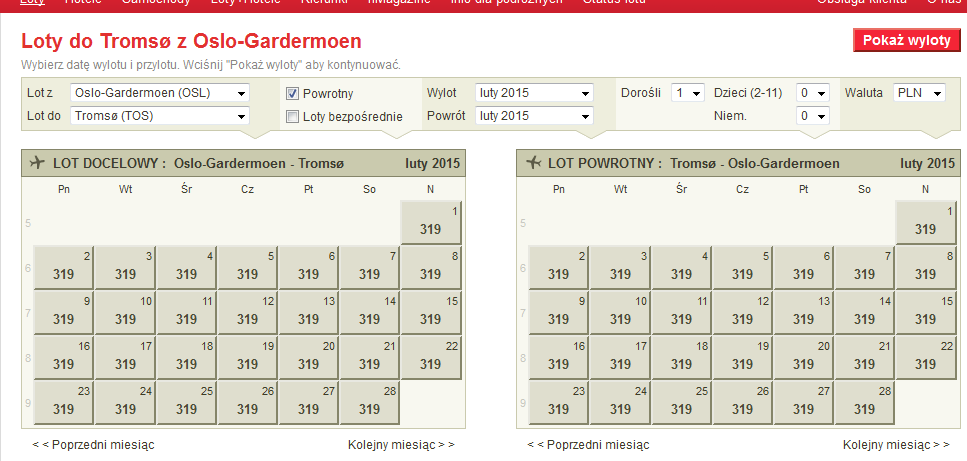Select February 23 in the outbound calendar
This screenshot has height=461, width=967.
pos(64,402)
